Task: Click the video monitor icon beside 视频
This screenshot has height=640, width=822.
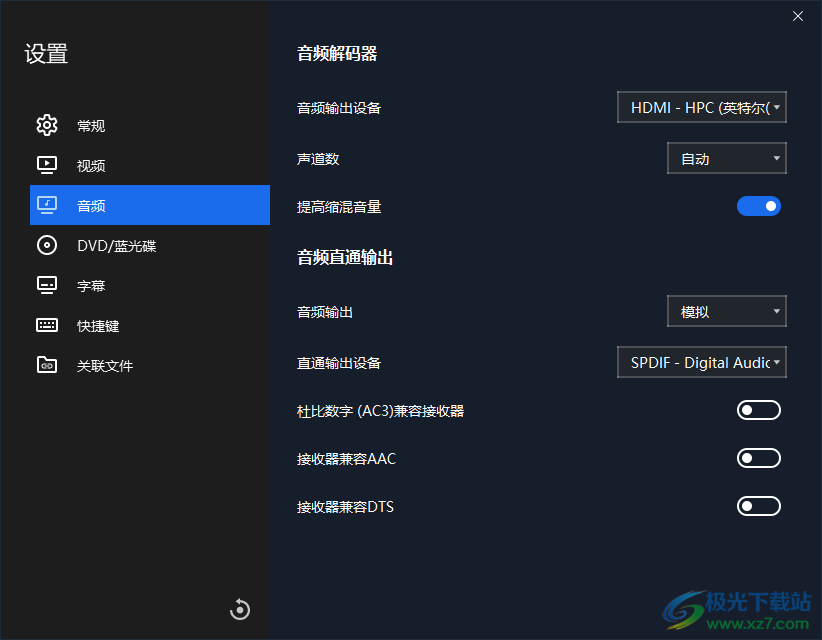Action: (x=47, y=165)
